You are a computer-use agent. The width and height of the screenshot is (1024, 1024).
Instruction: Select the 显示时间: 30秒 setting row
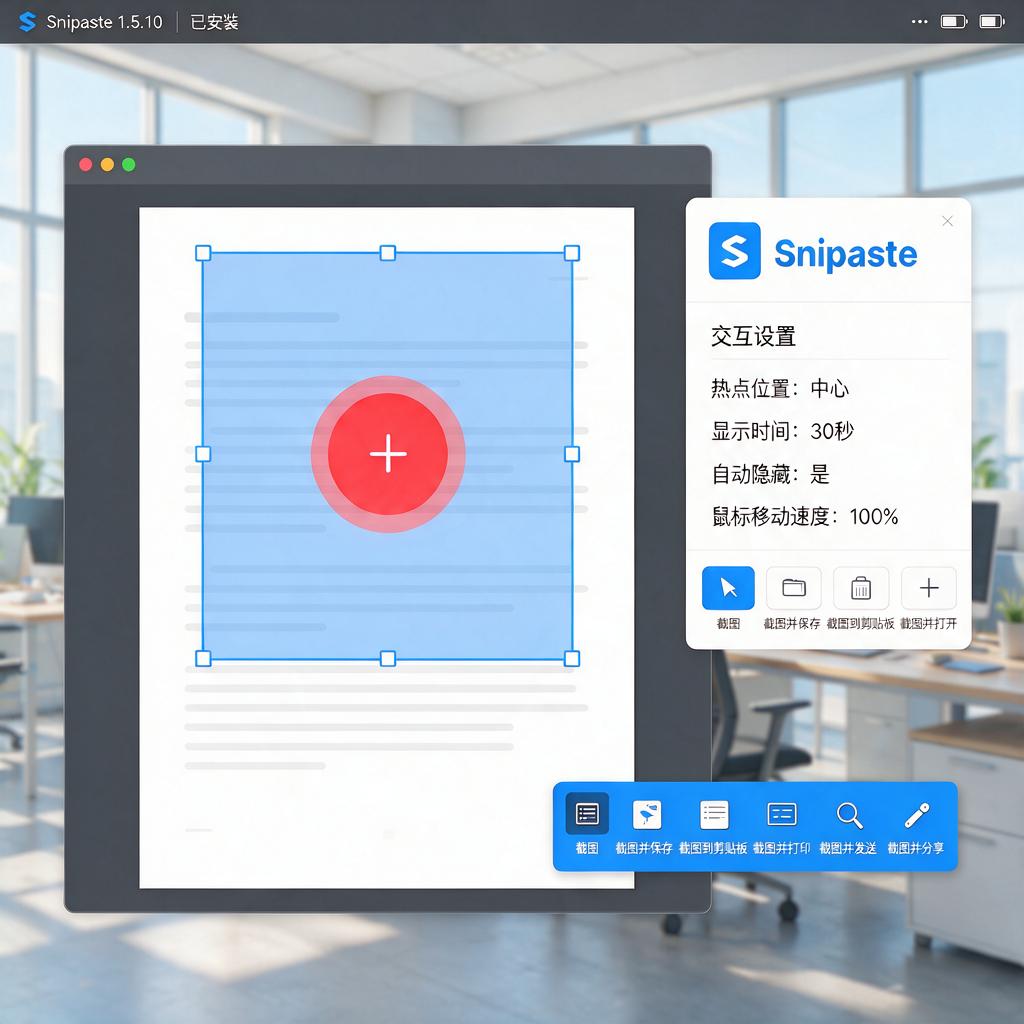tap(782, 431)
